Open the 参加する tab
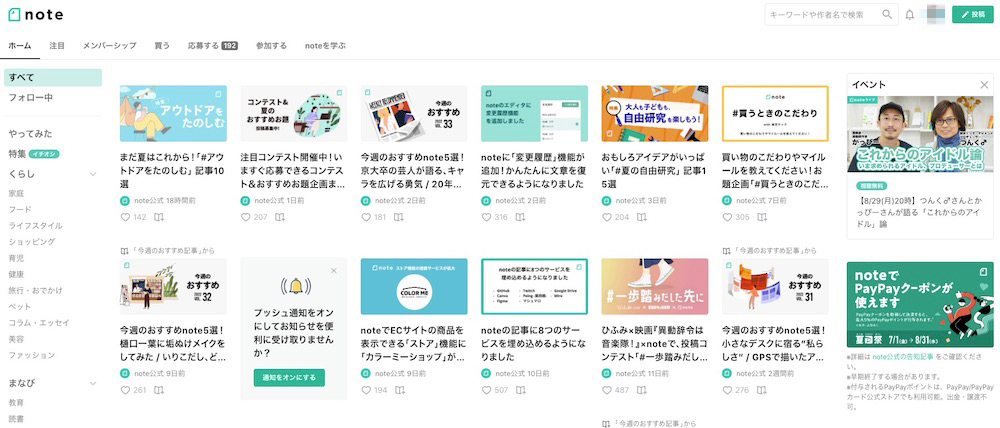Screen dimensions: 1000x428 pyautogui.click(x=271, y=46)
